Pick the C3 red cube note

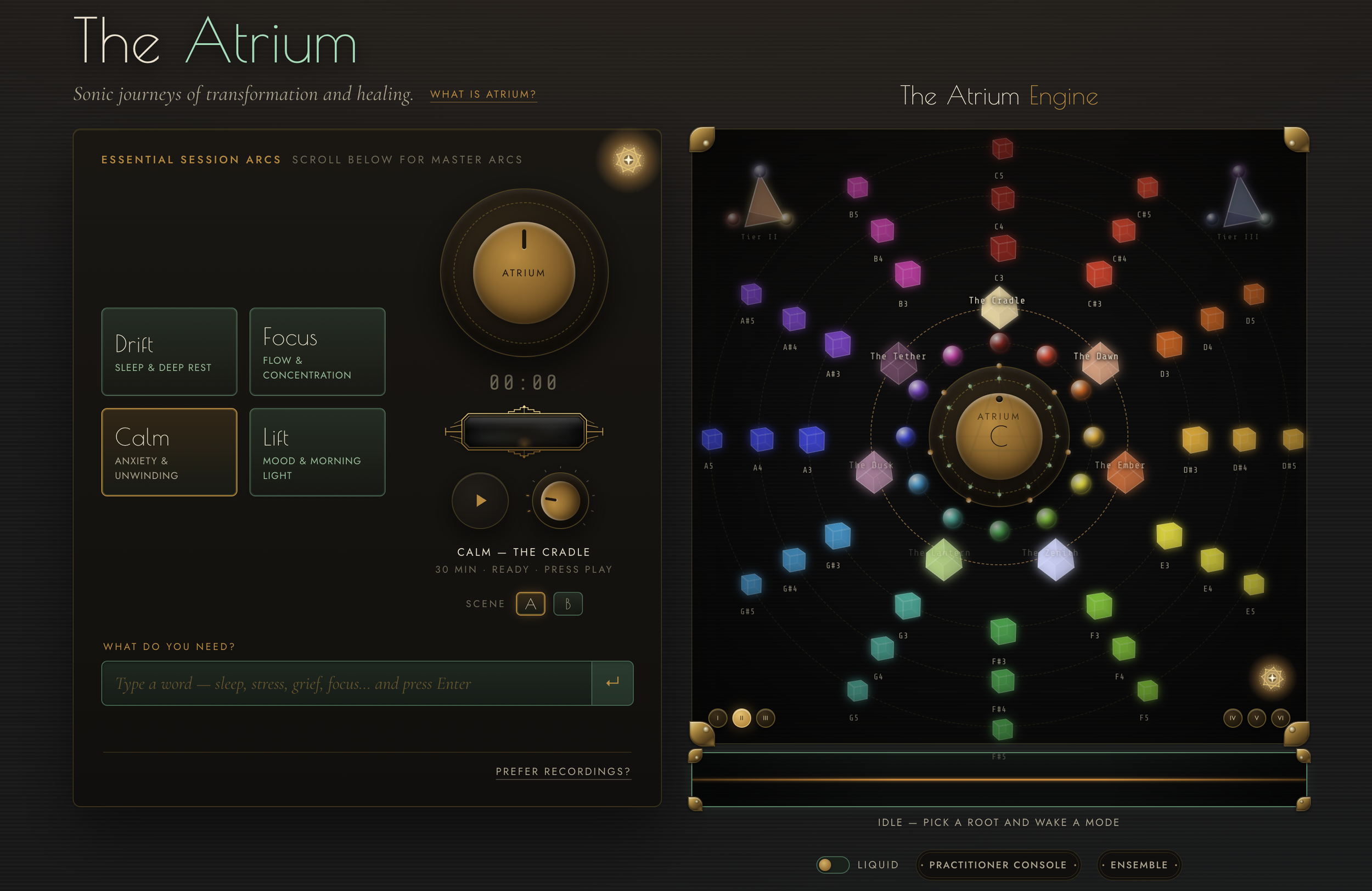click(x=1003, y=249)
